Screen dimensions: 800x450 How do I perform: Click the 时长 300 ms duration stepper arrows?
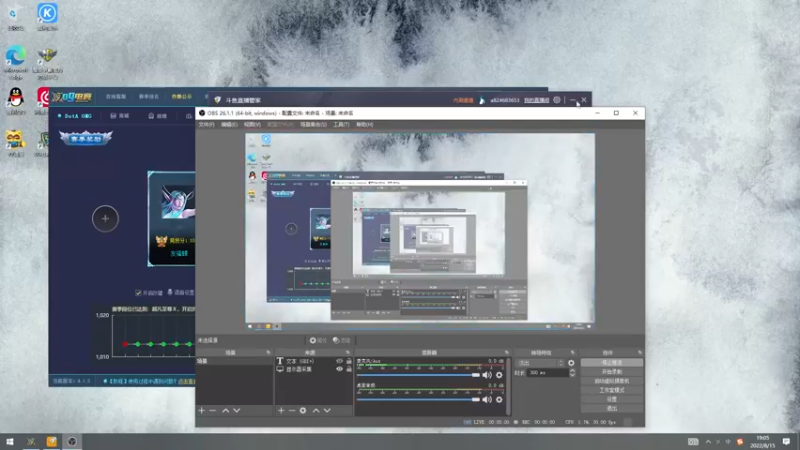tap(572, 373)
